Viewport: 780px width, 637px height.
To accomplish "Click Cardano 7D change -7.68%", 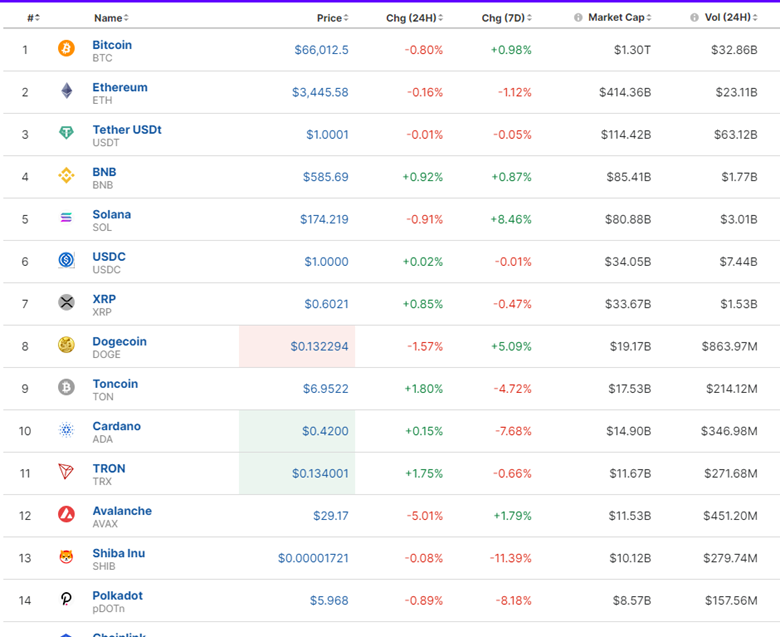I will pos(513,431).
